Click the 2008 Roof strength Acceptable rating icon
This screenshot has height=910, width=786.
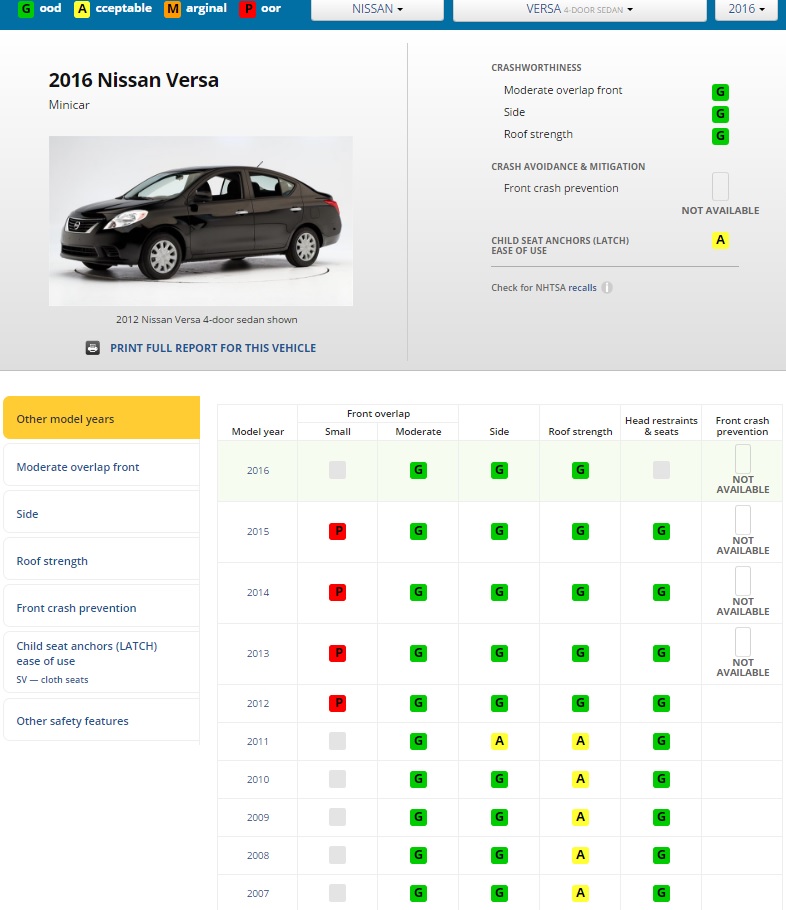click(x=580, y=855)
